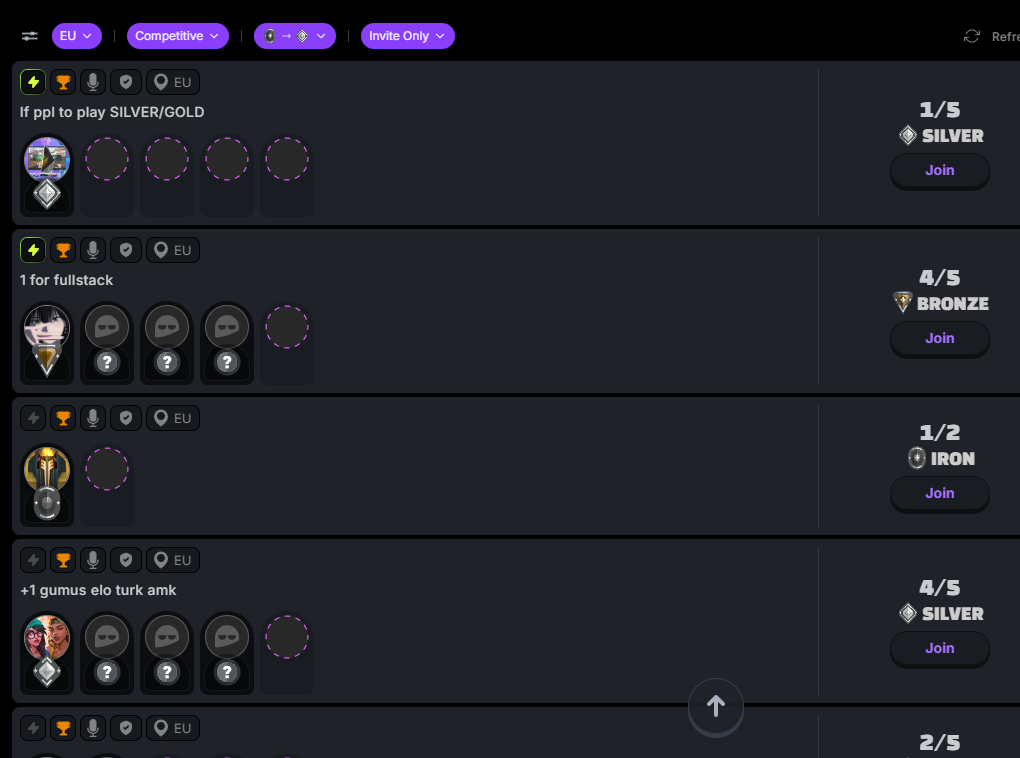Join the '1 for fullstack' Bronze lobby
Screen dimensions: 1020x758
point(939,338)
